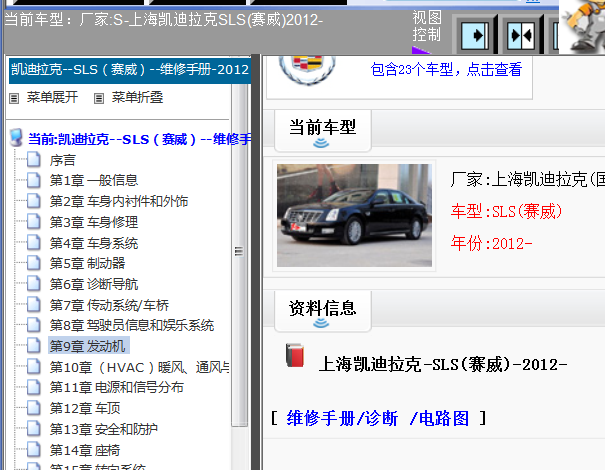This screenshot has width=605, height=470.
Task: Click the page icon next to 第12章 车顶
Action: coord(34,408)
